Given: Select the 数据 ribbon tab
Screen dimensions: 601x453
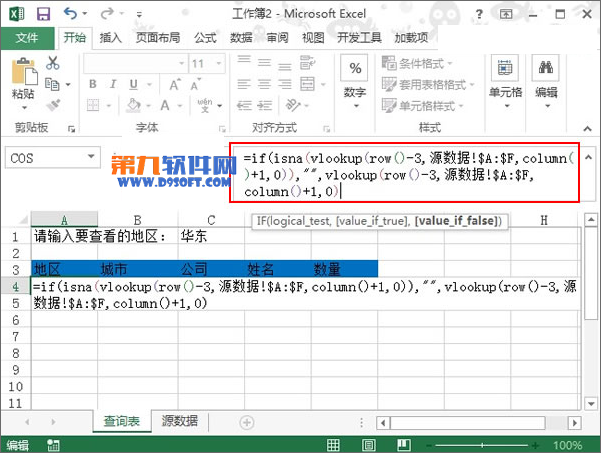Looking at the screenshot, I should tap(241, 38).
